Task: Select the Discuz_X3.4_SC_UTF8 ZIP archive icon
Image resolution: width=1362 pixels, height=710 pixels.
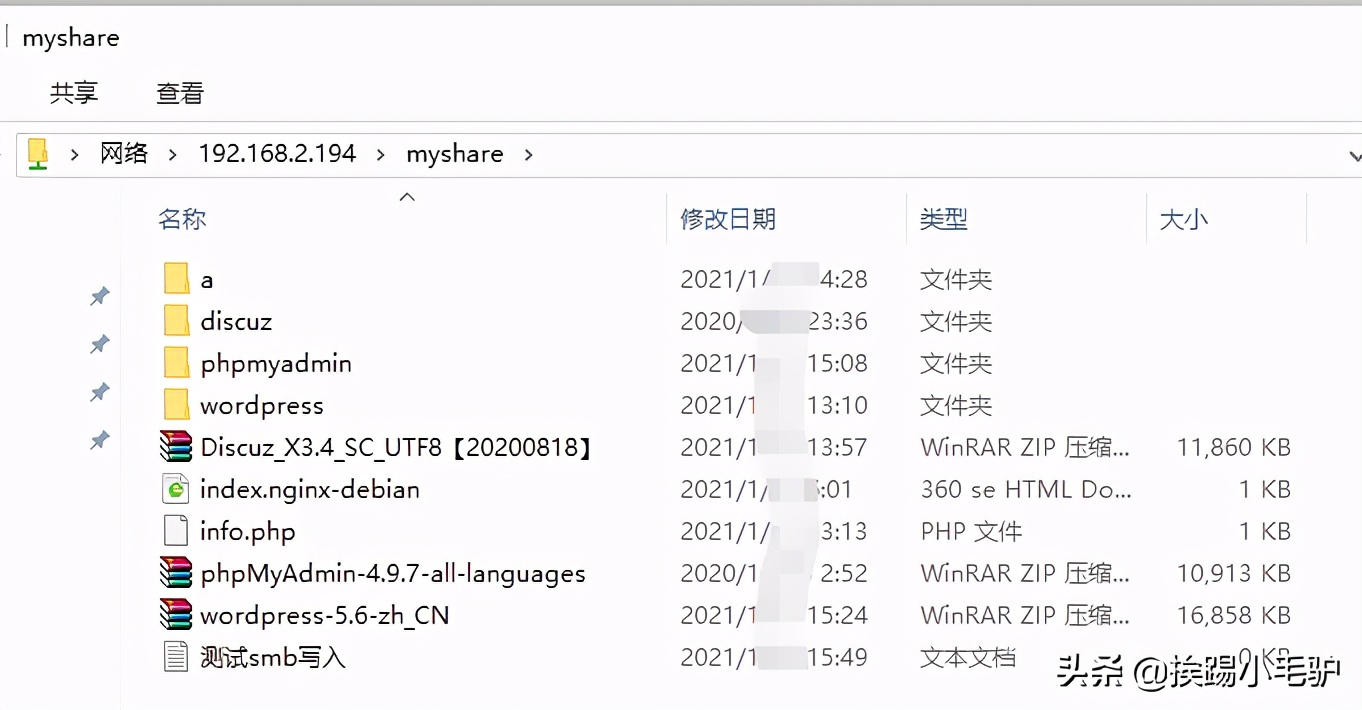Action: 176,447
